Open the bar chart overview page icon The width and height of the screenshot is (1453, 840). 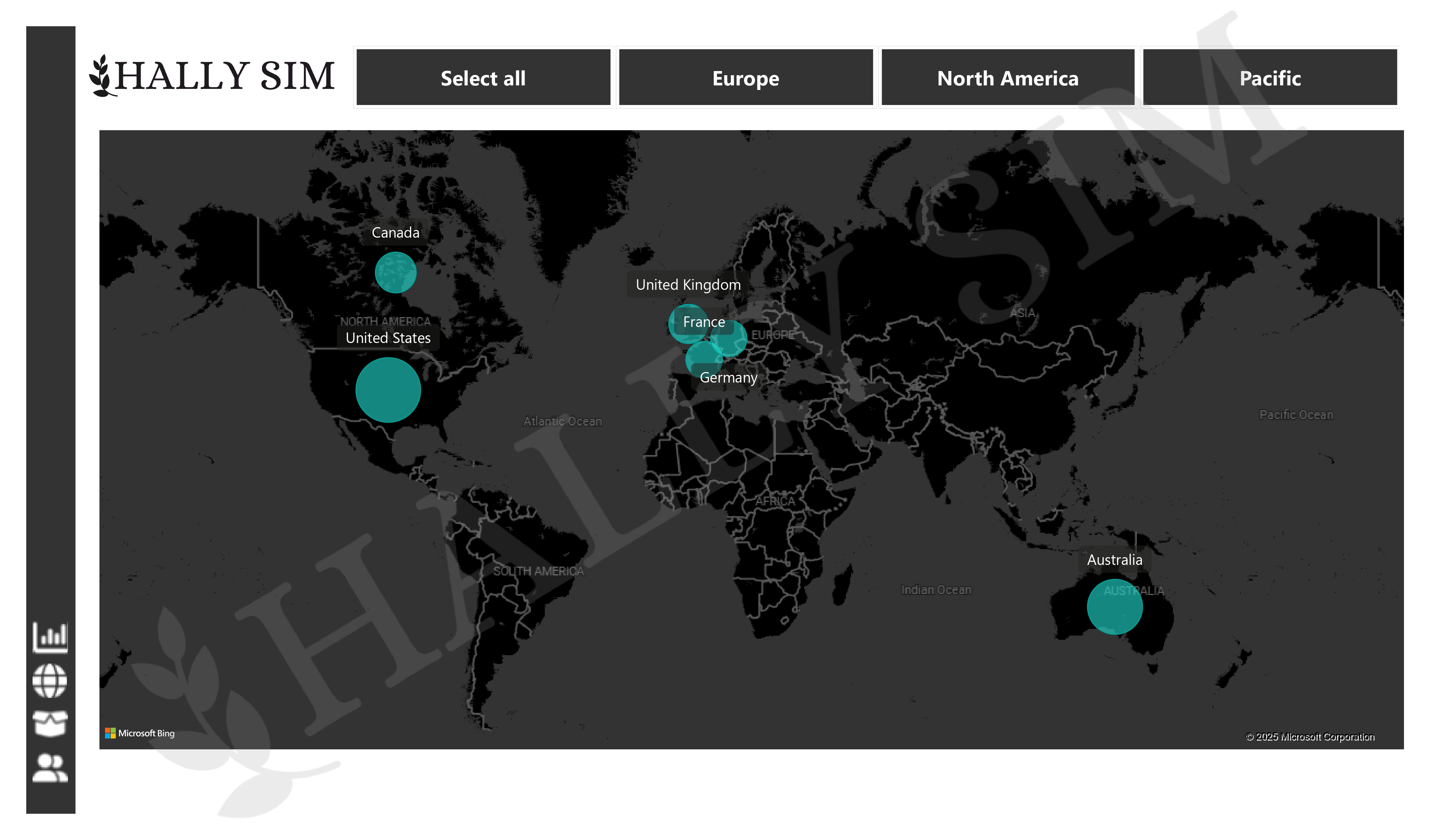coord(50,638)
